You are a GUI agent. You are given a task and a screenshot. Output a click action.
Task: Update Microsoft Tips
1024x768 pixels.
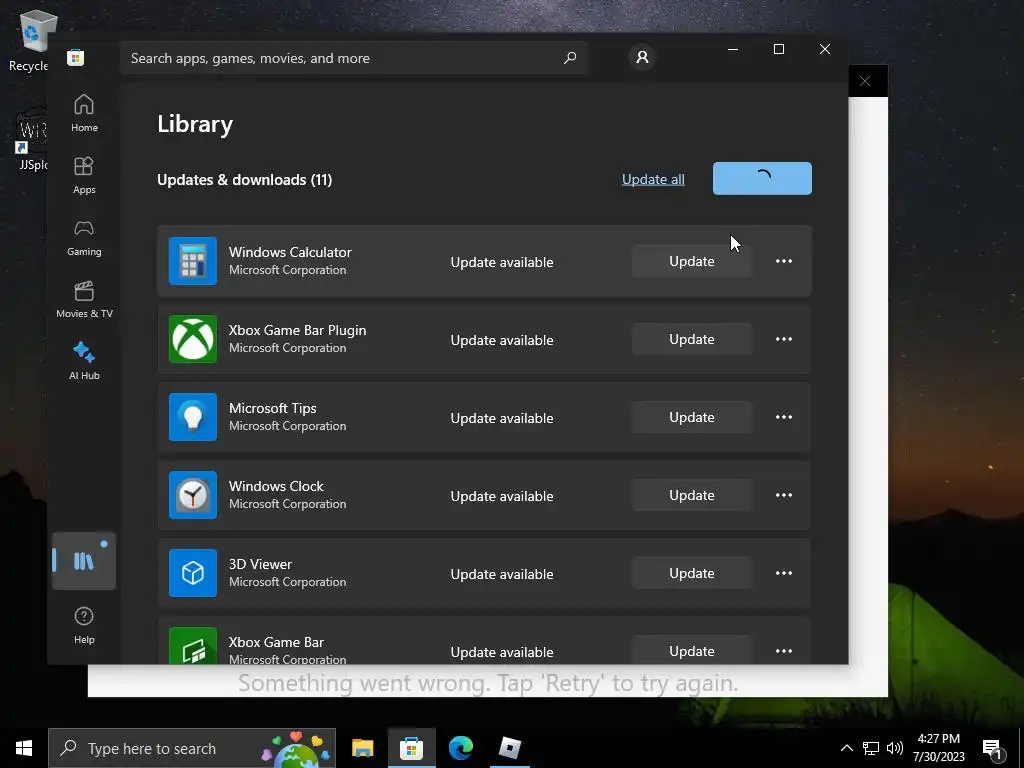coord(692,417)
